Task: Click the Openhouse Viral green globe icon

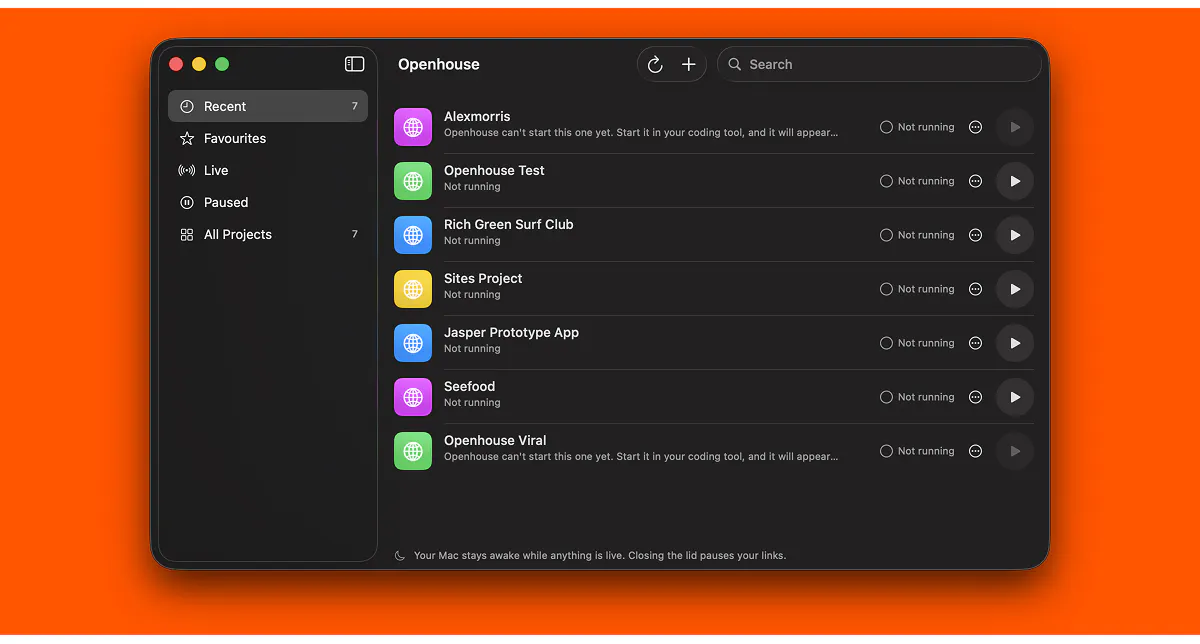Action: coord(413,451)
